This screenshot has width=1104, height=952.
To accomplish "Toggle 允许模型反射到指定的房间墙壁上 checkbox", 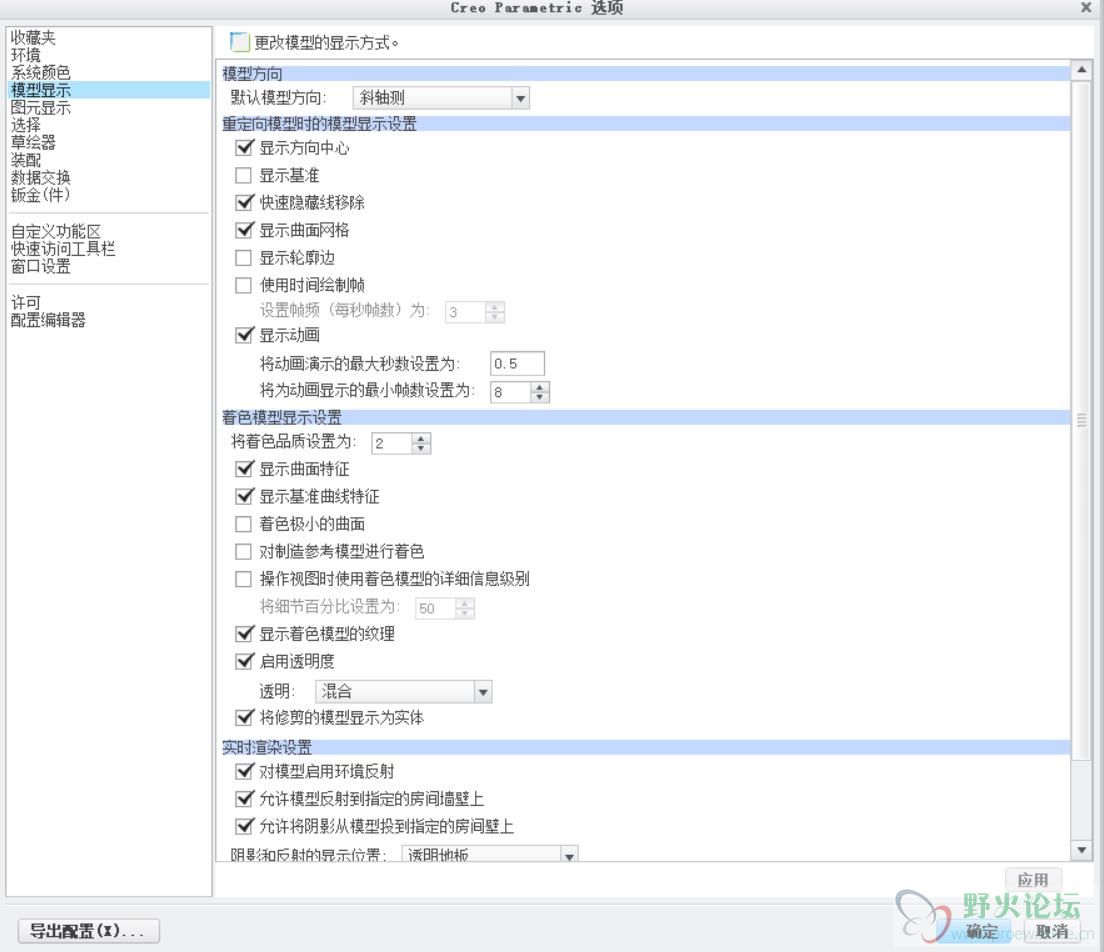I will click(244, 799).
